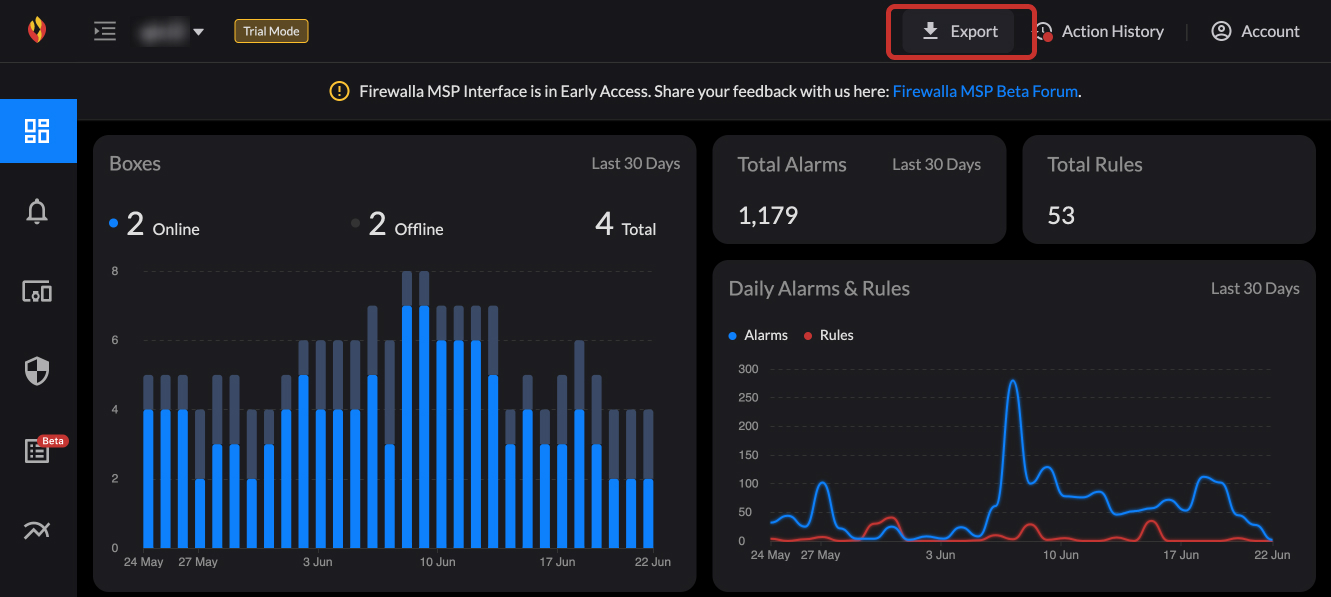Collapse the sidebar with the menu icon
Screen dimensions: 1331x597
pyautogui.click(x=105, y=31)
